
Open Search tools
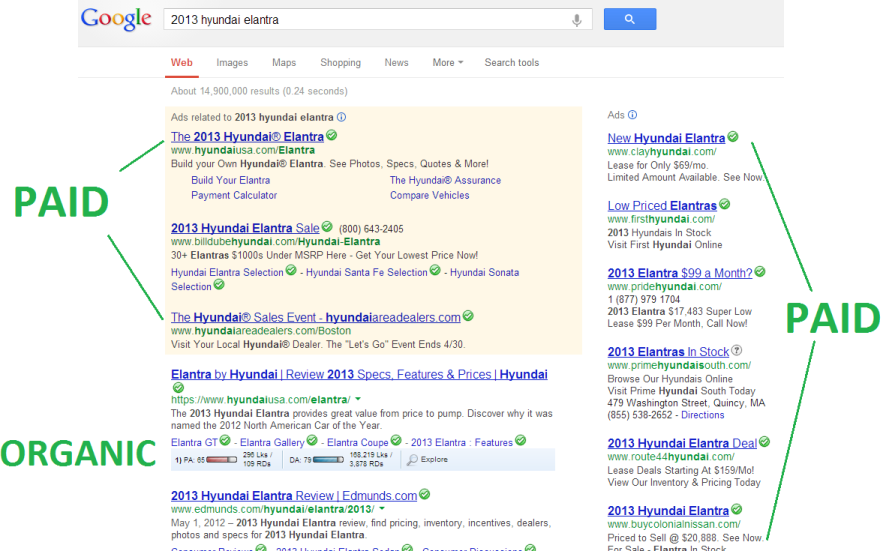511,63
